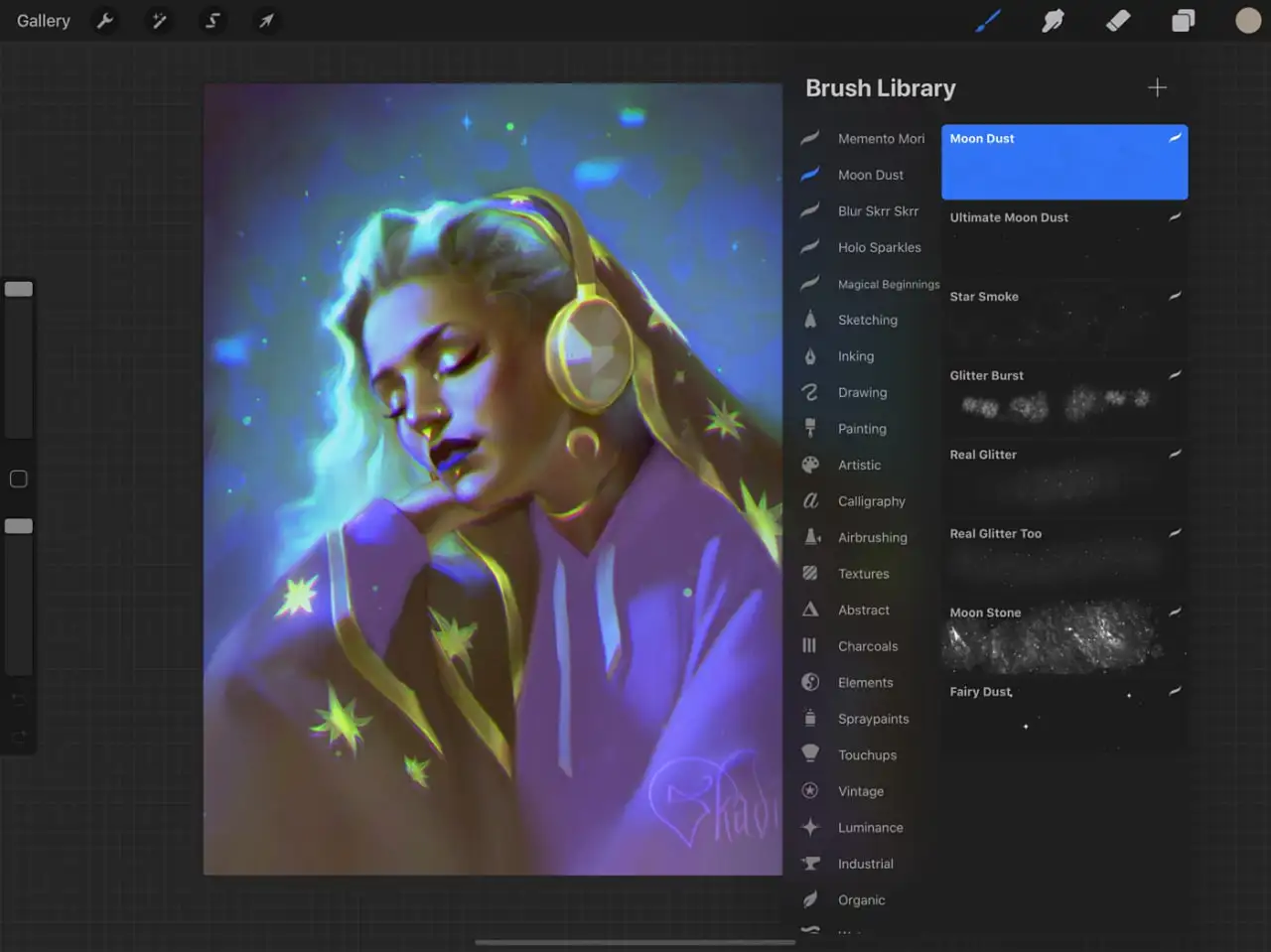Select the Moon Stone brush
Screen dimensions: 1271x952
pos(1064,637)
